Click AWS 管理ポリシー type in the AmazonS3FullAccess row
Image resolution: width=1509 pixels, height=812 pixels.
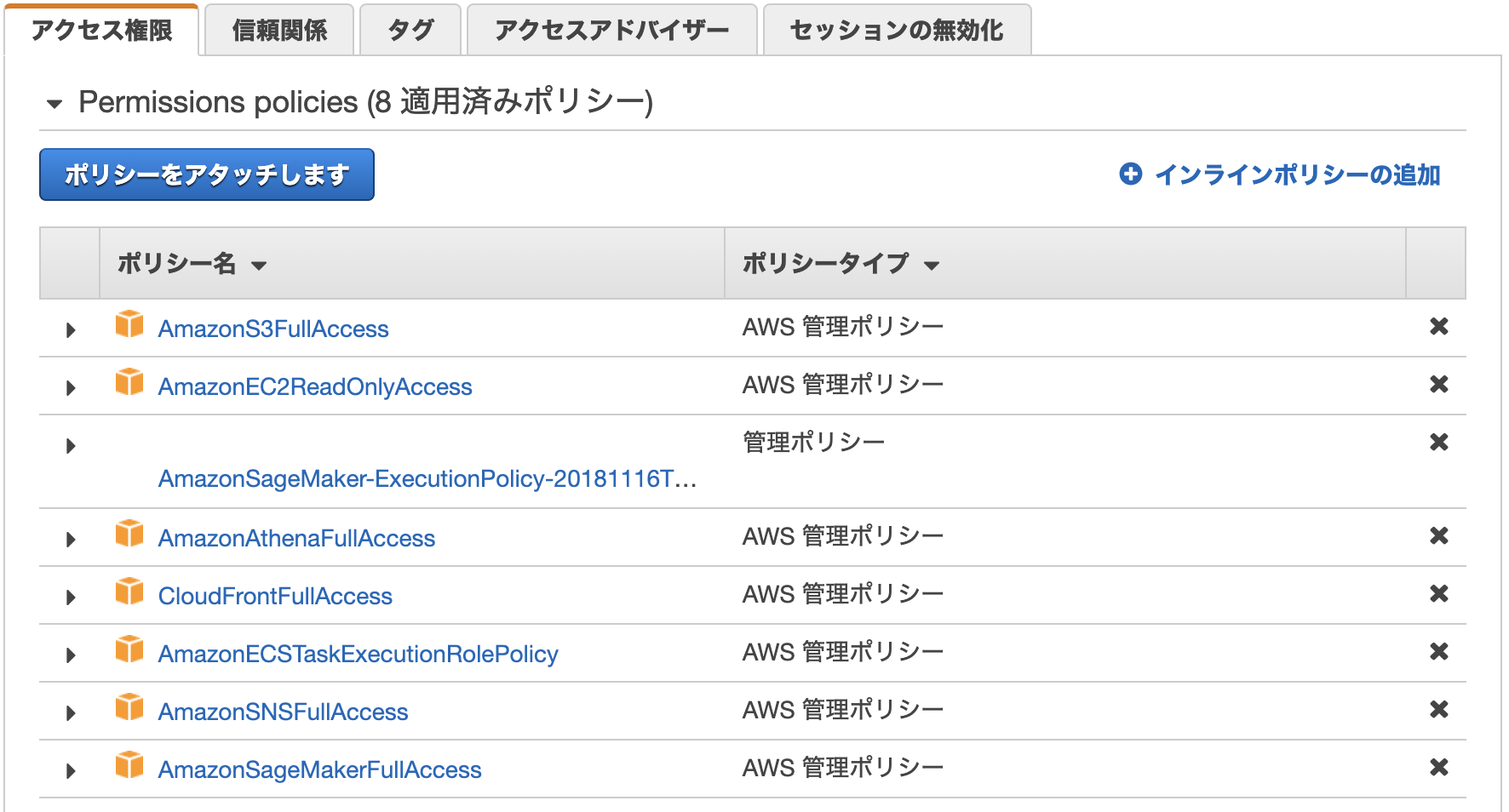(x=843, y=327)
